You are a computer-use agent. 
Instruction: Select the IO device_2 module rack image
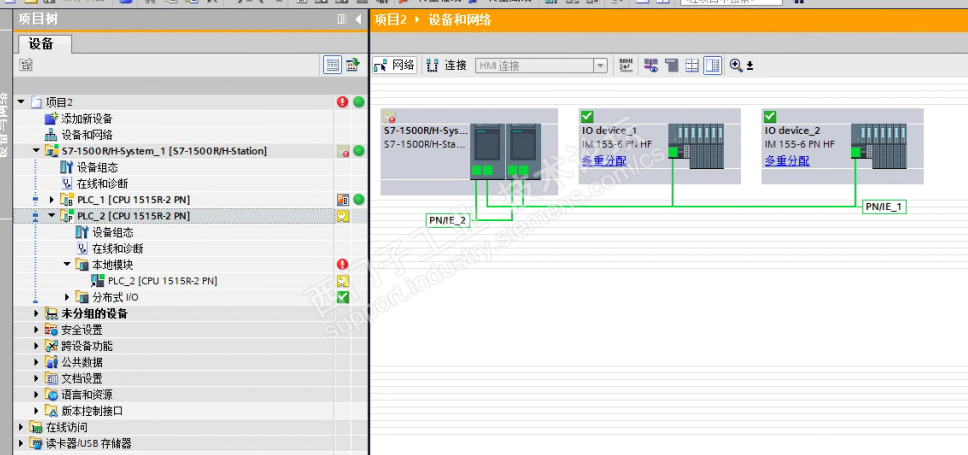click(x=879, y=146)
